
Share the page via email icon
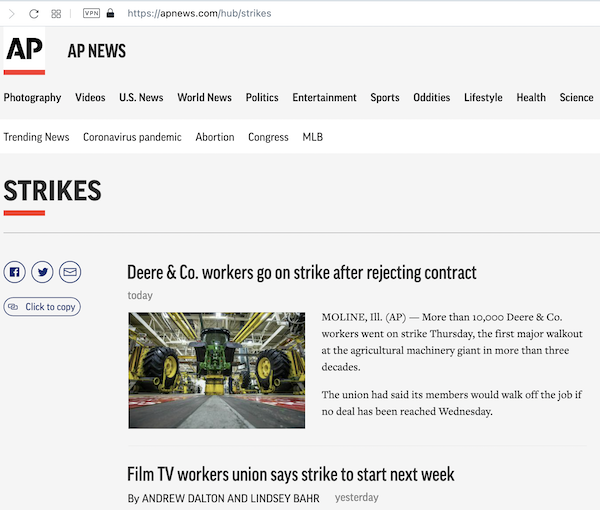[70, 272]
